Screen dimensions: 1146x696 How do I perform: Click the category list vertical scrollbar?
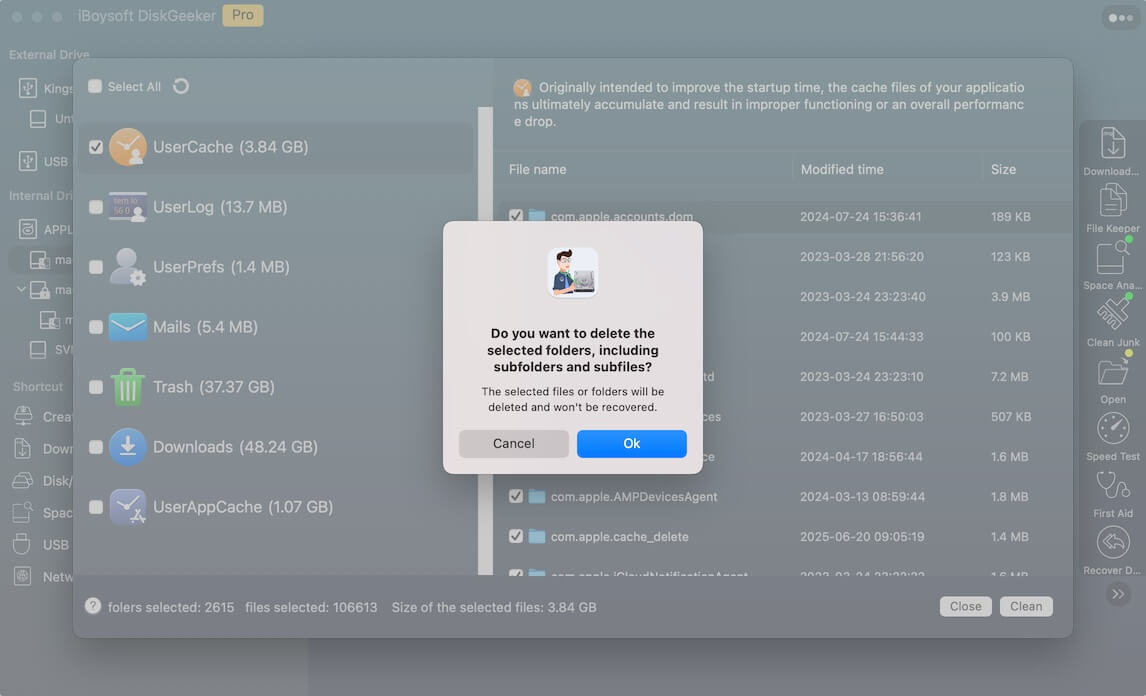(485, 341)
